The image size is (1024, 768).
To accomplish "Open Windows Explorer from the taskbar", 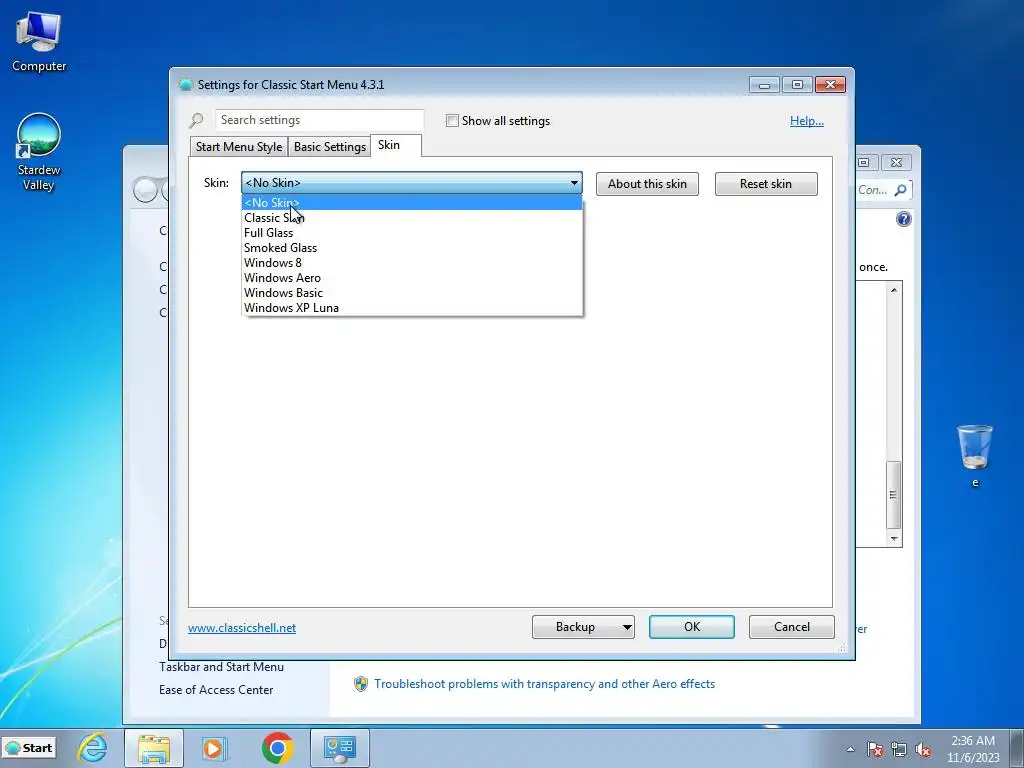I will (153, 748).
